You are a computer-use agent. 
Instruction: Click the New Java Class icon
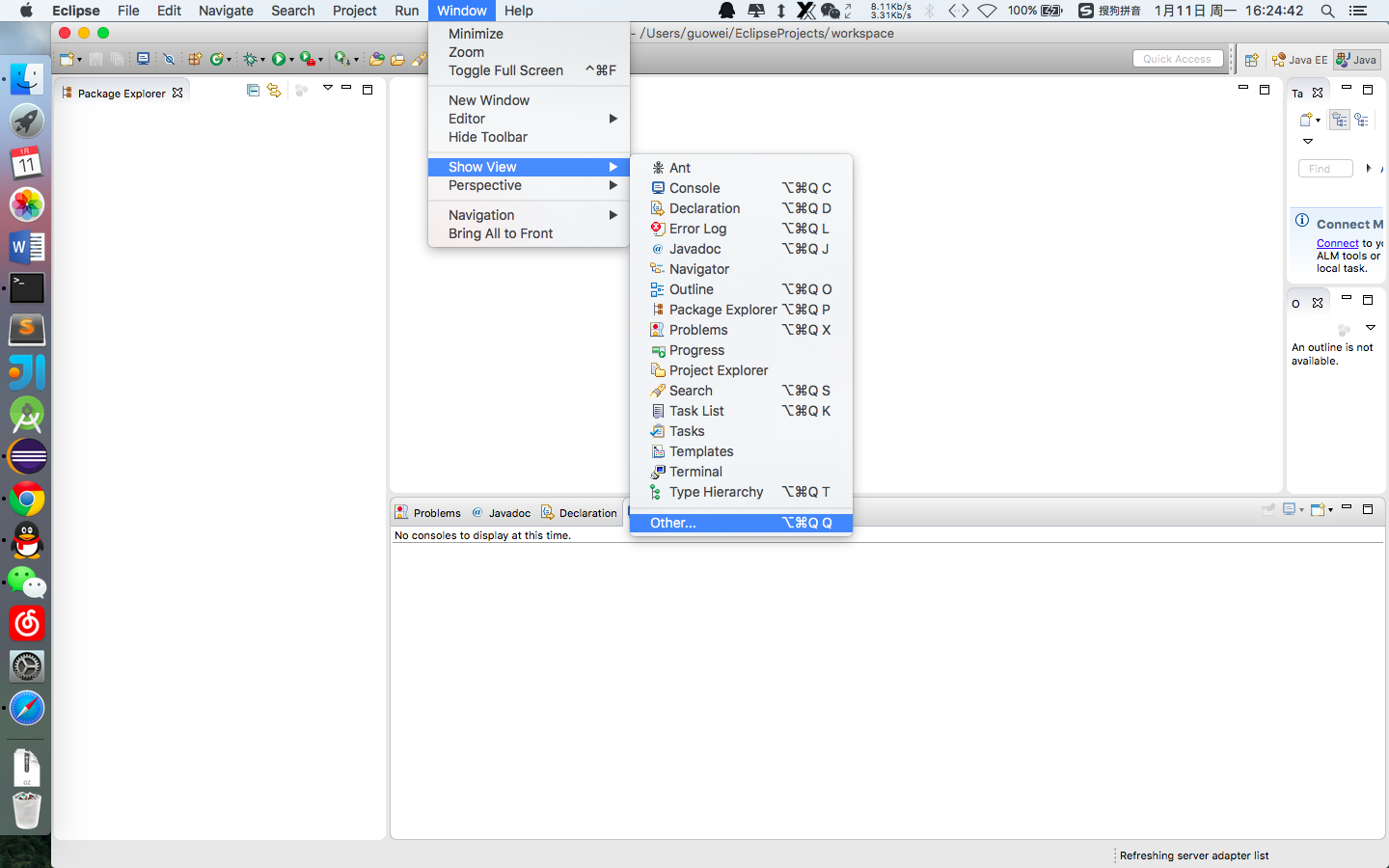[216, 59]
